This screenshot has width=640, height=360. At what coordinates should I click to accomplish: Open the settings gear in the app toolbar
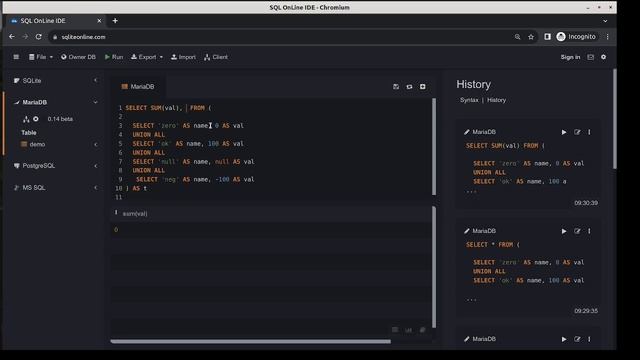coord(604,57)
